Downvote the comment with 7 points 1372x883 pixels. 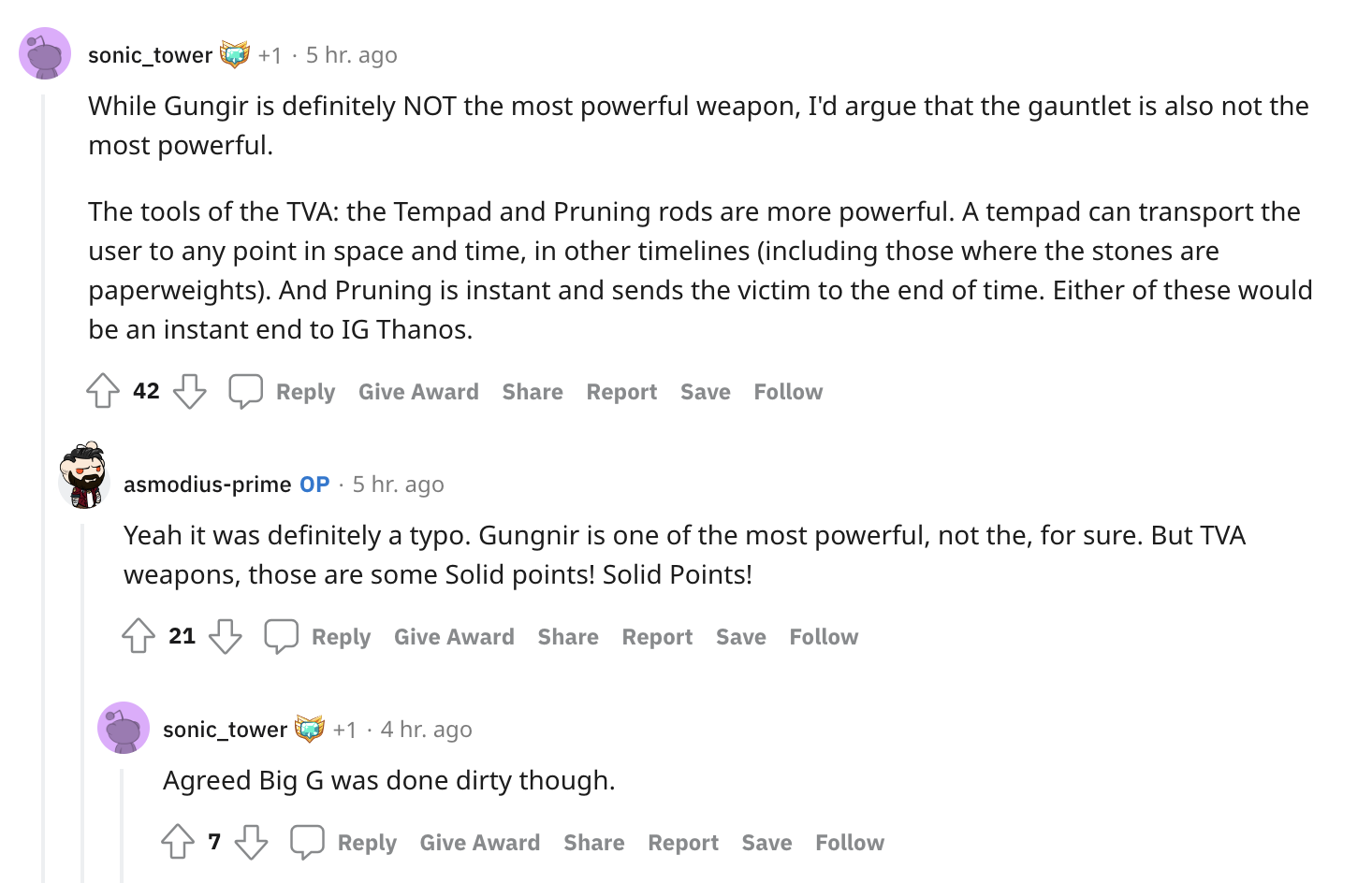tap(251, 842)
